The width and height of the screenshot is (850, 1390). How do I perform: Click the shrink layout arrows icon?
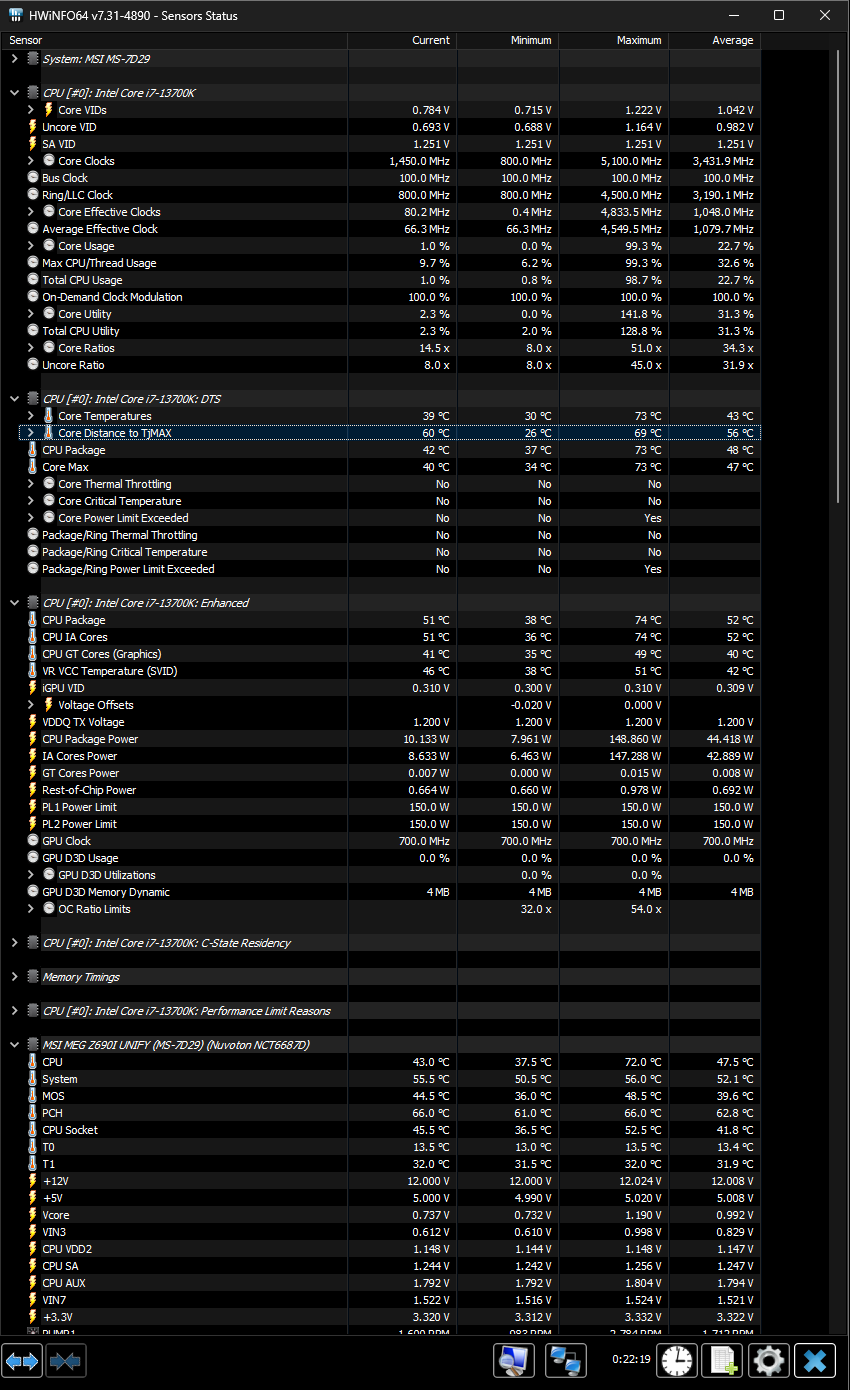click(66, 1361)
